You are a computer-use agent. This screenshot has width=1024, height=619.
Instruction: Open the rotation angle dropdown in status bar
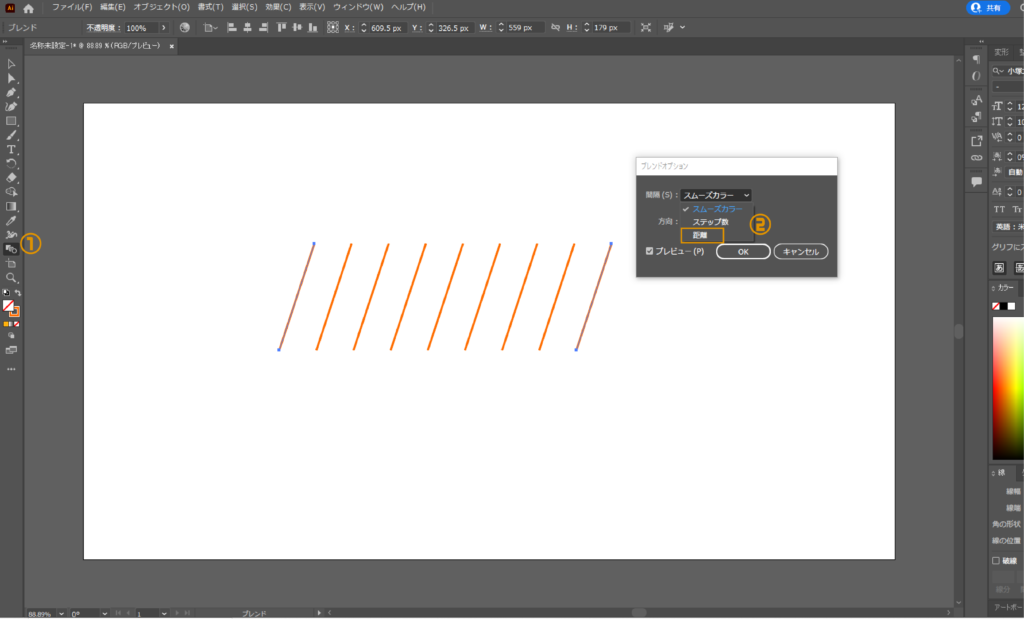point(104,614)
